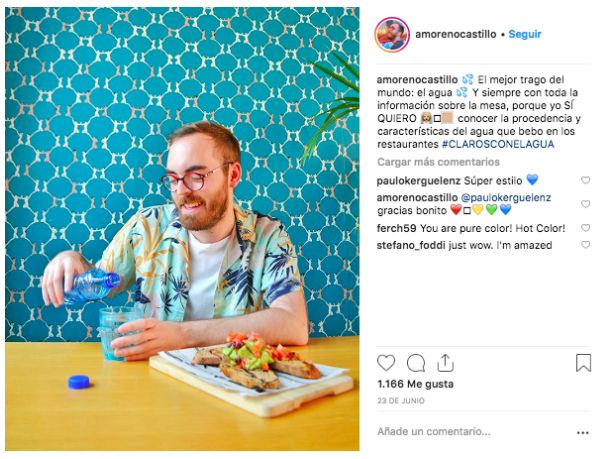Open the amorenocastillo username in the header
Image resolution: width=614 pixels, height=459 pixels.
(456, 34)
